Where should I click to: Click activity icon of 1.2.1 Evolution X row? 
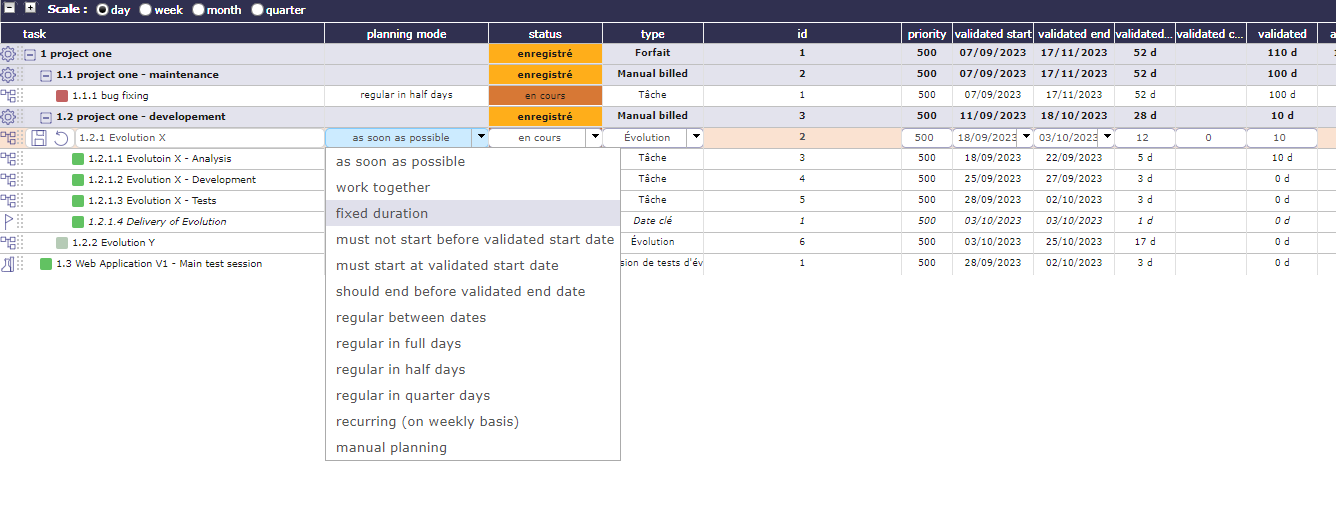tap(8, 138)
